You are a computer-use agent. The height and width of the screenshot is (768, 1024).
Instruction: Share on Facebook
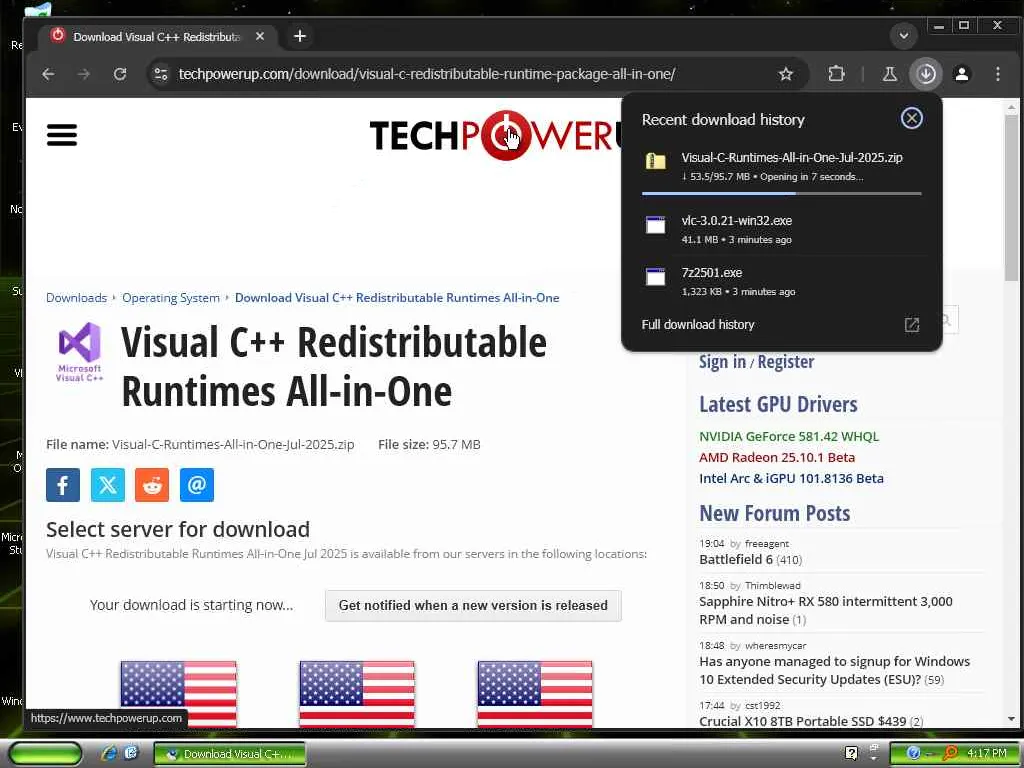(x=63, y=485)
